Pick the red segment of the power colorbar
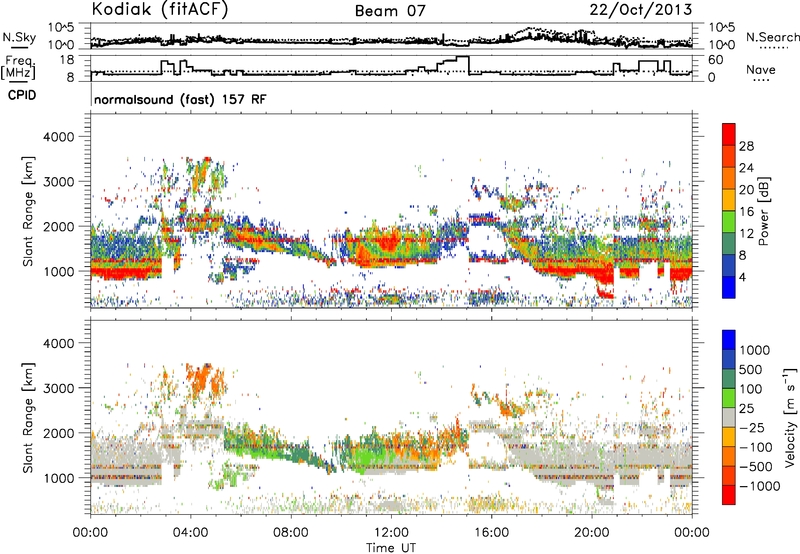Screen dimensions: 800x554 729,134
